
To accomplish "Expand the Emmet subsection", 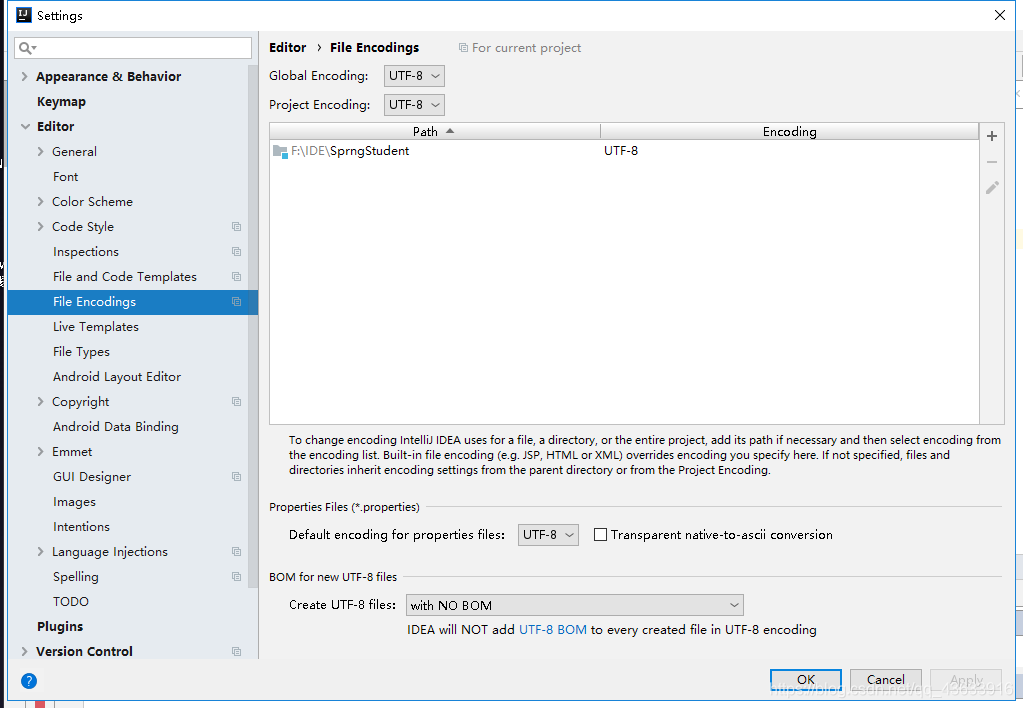I will click(40, 452).
